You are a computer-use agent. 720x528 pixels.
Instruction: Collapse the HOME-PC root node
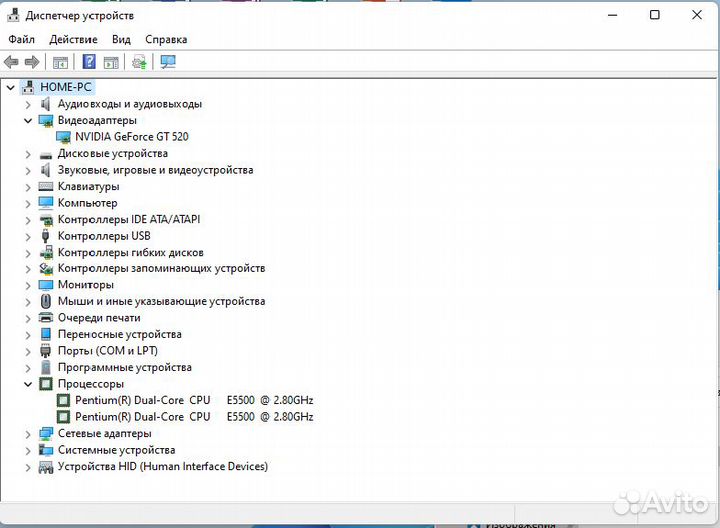pyautogui.click(x=11, y=87)
